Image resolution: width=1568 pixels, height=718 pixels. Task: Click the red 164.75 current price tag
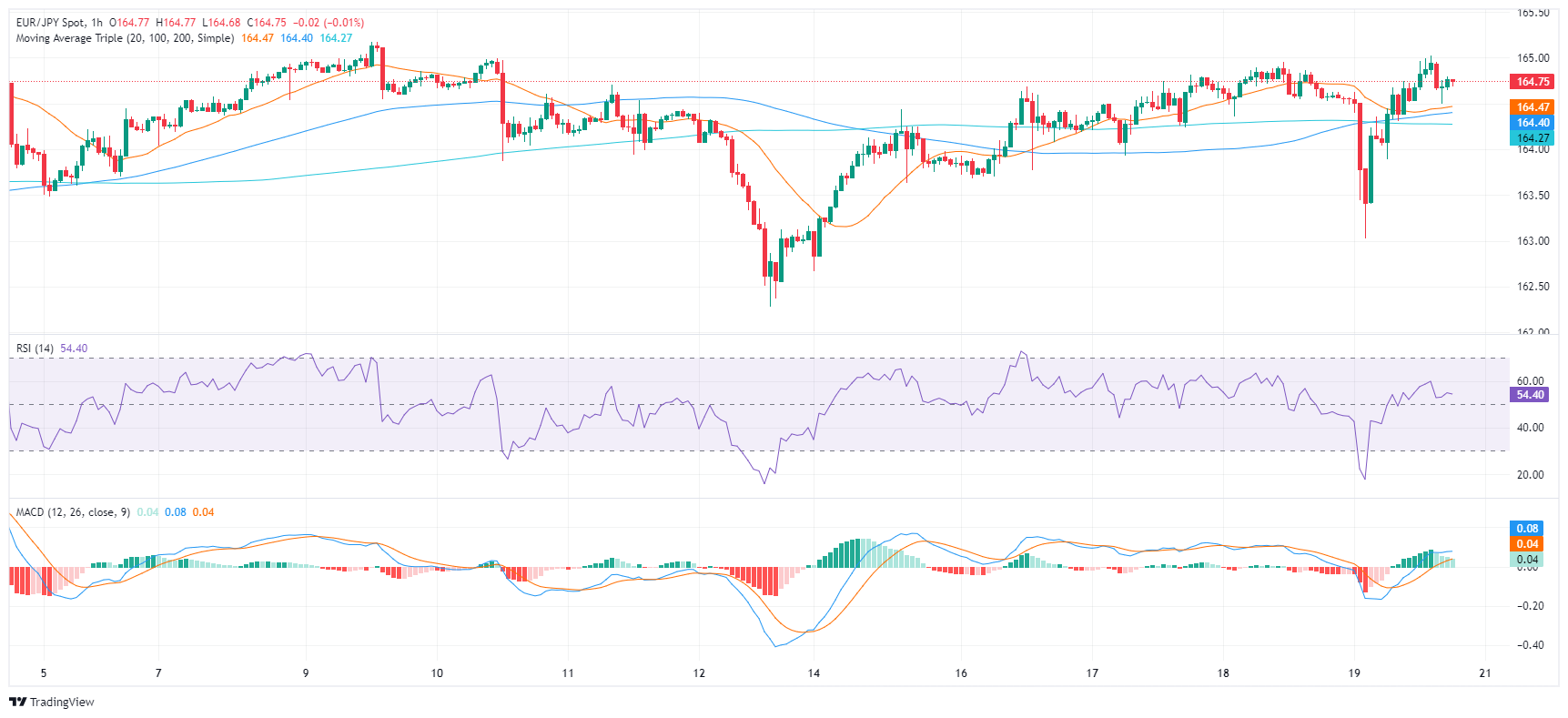[1533, 82]
